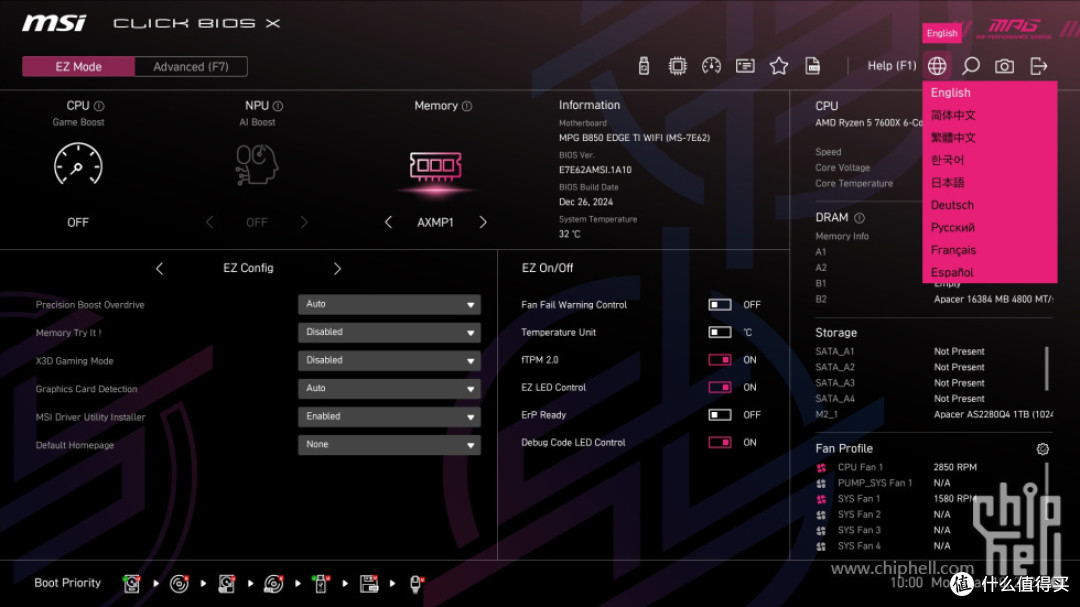This screenshot has height=607, width=1080.
Task: Open the X3D Gaming Mode dropdown
Action: (389, 361)
